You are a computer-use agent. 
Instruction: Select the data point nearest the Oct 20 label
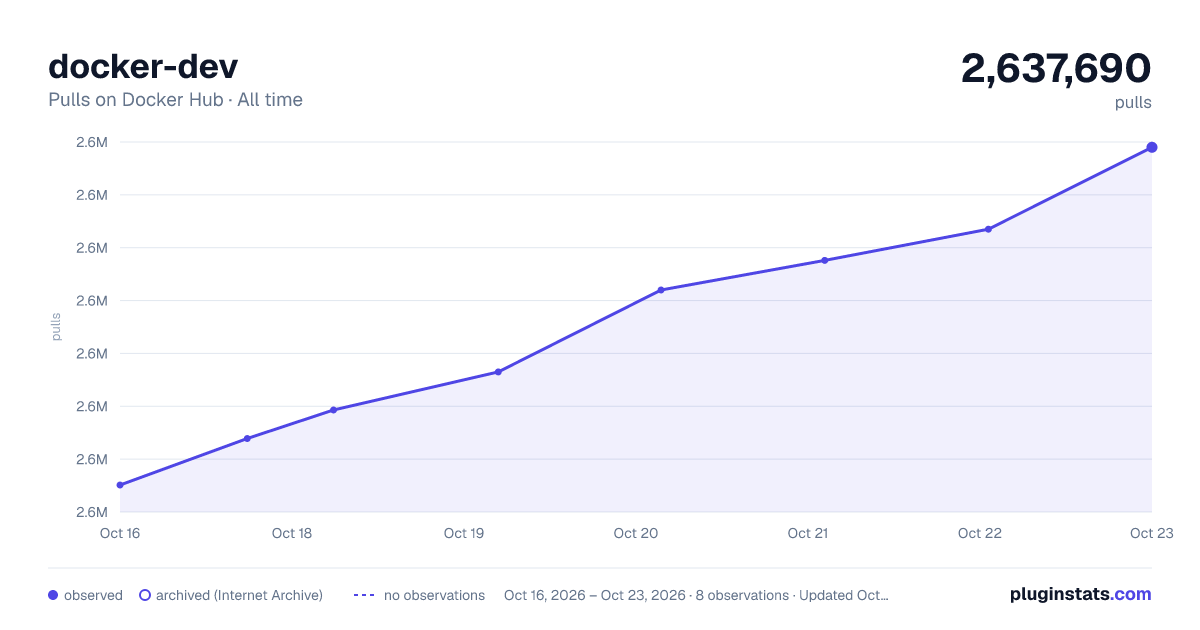click(x=661, y=290)
